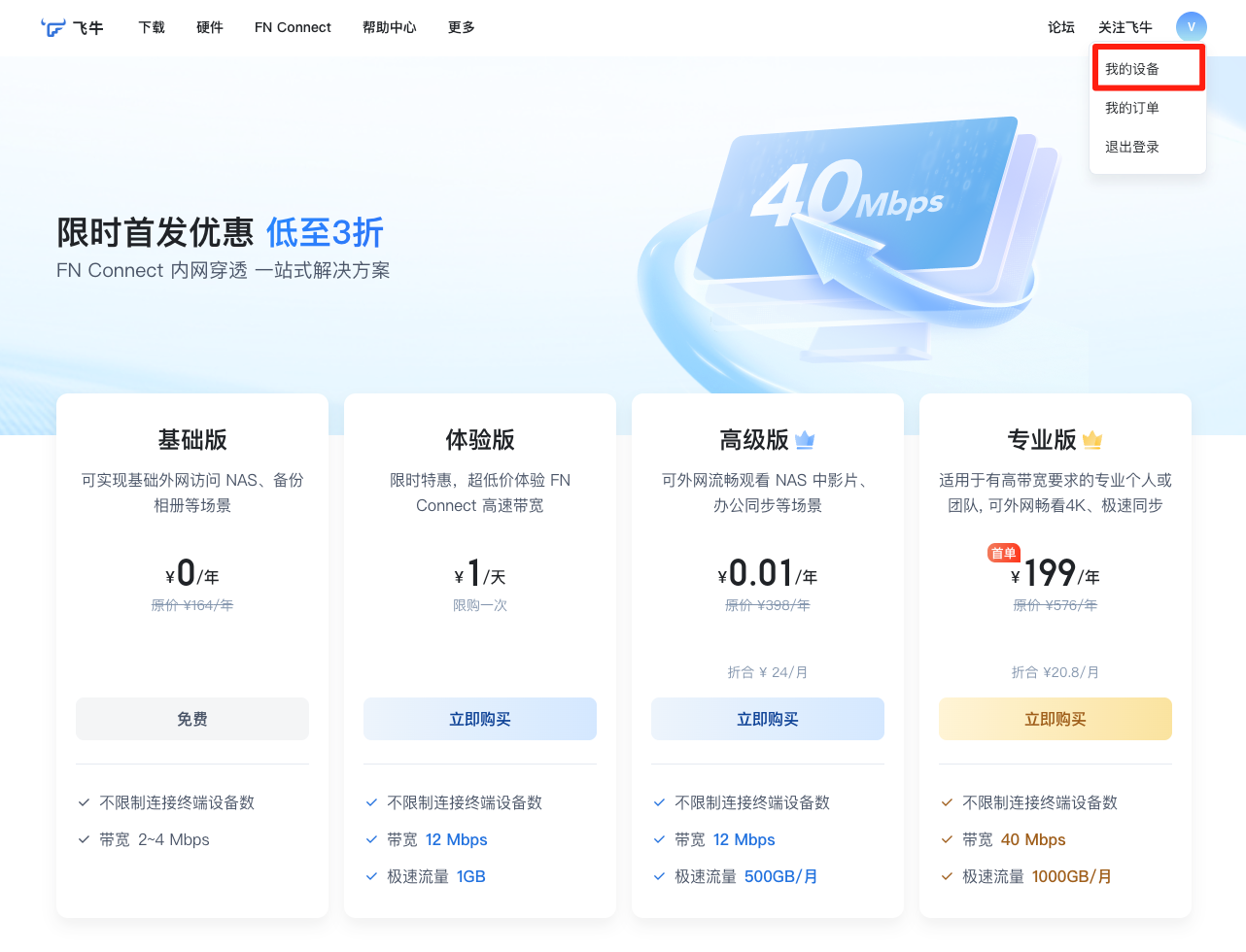The height and width of the screenshot is (952, 1246).
Task: Click the 原价 ¥164/年 strikethrough text
Action: point(192,605)
